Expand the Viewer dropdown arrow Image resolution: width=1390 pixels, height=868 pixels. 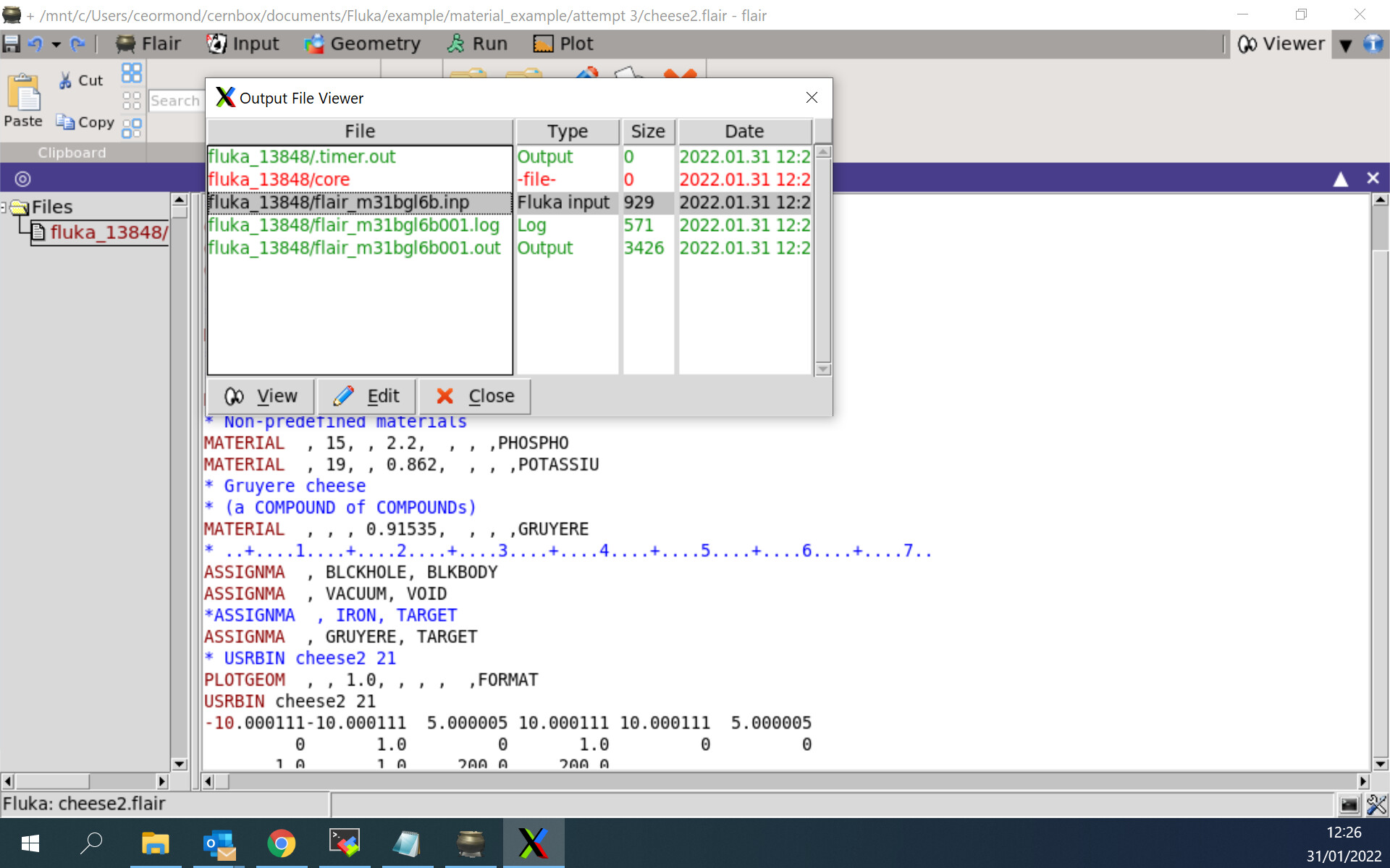1345,45
